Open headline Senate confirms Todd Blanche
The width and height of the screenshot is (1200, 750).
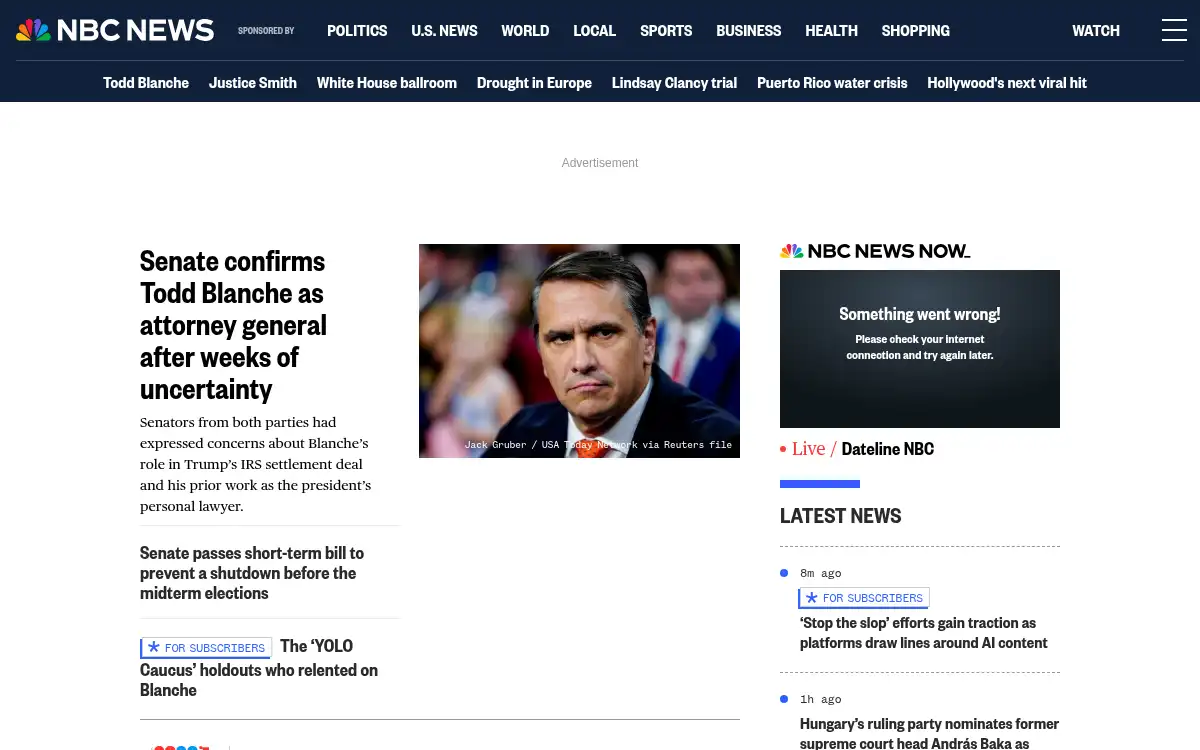(233, 324)
